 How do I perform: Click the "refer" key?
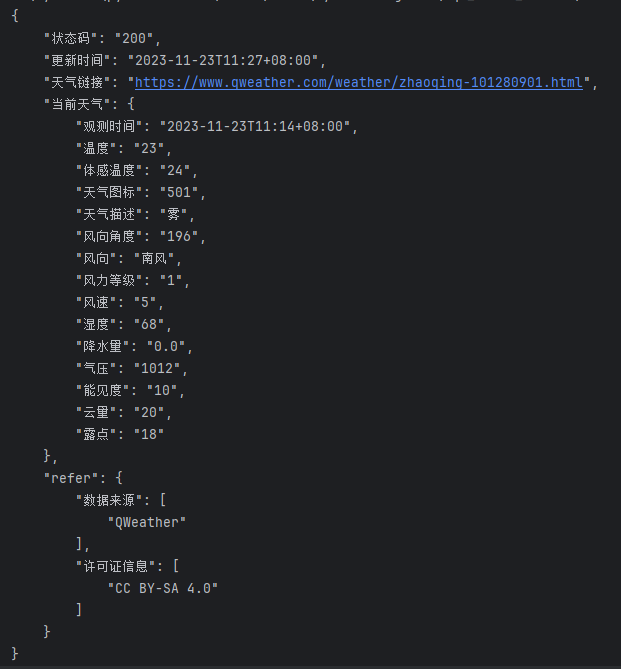pos(70,478)
